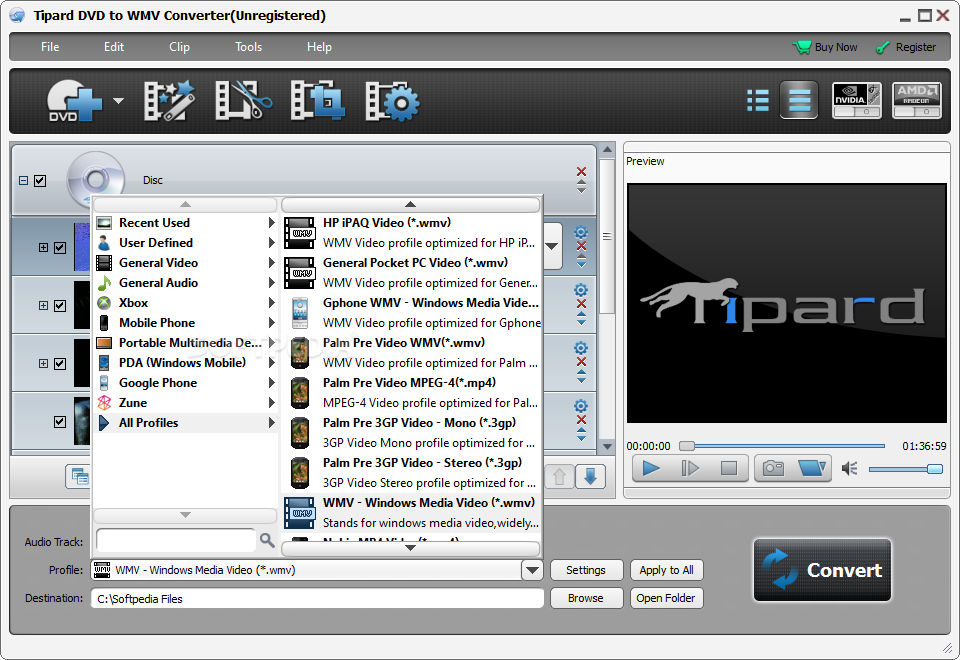Click the Settings button
Viewport: 960px width, 660px height.
point(586,570)
